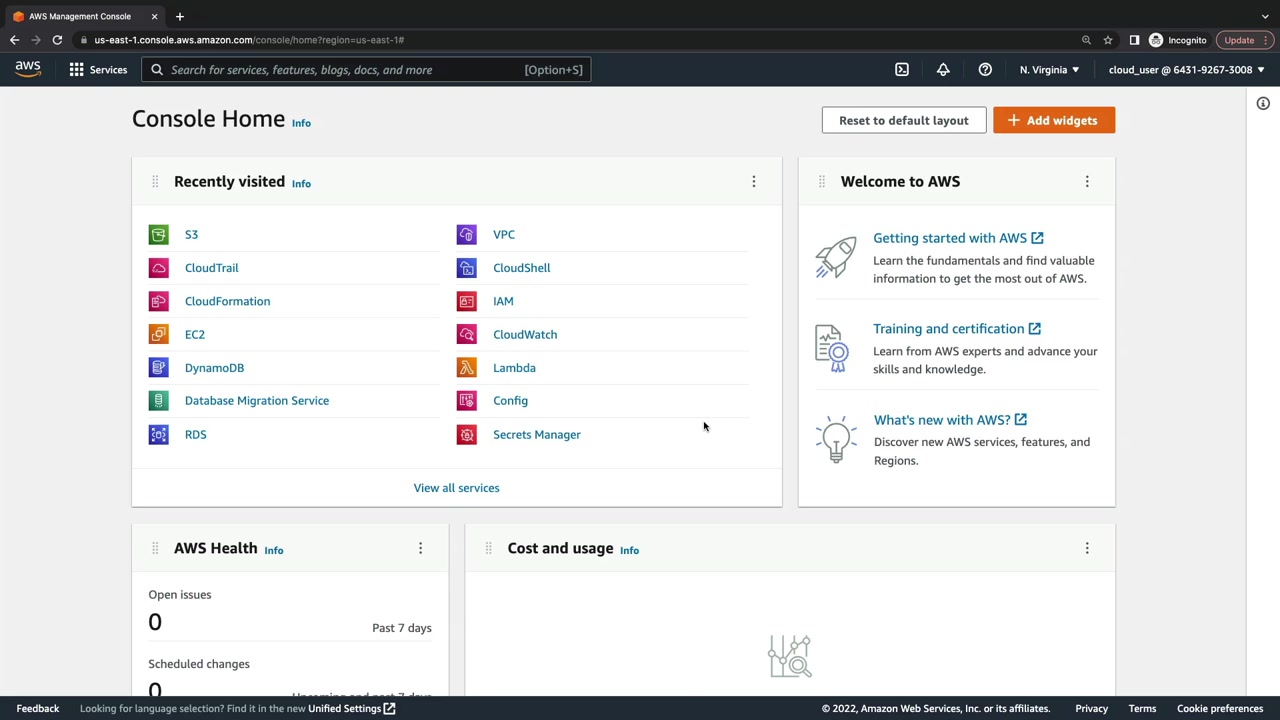The height and width of the screenshot is (720, 1280).
Task: Open the AWS Health widget options menu
Action: [x=420, y=548]
